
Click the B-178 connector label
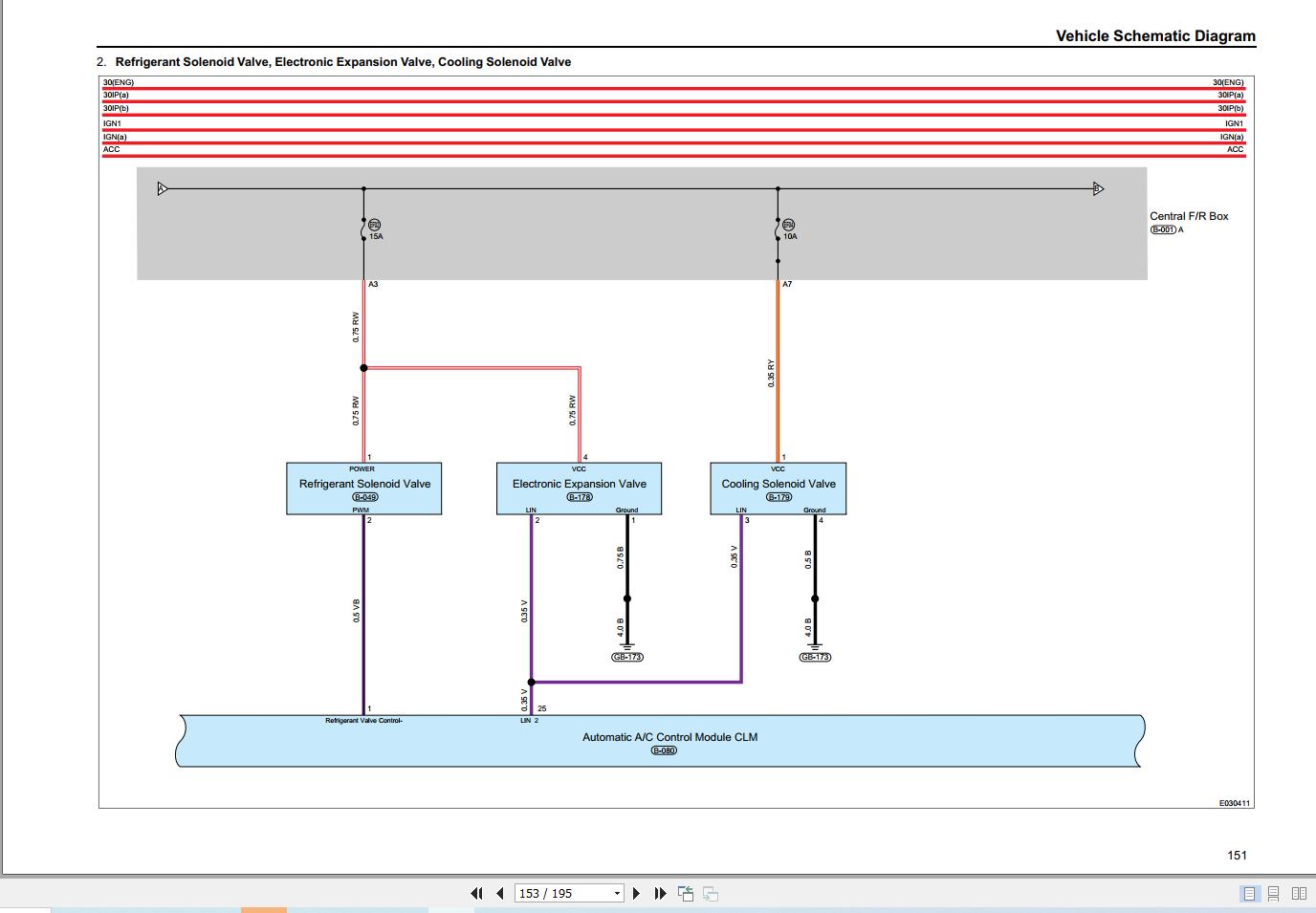click(x=580, y=497)
